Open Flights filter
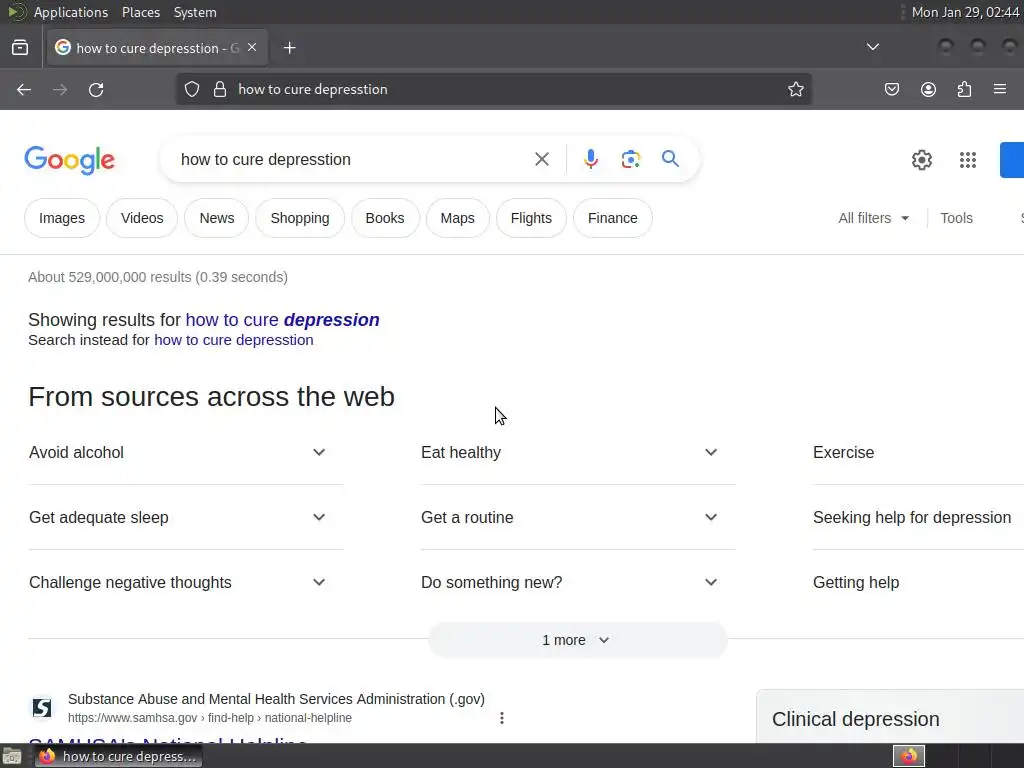 [x=531, y=218]
